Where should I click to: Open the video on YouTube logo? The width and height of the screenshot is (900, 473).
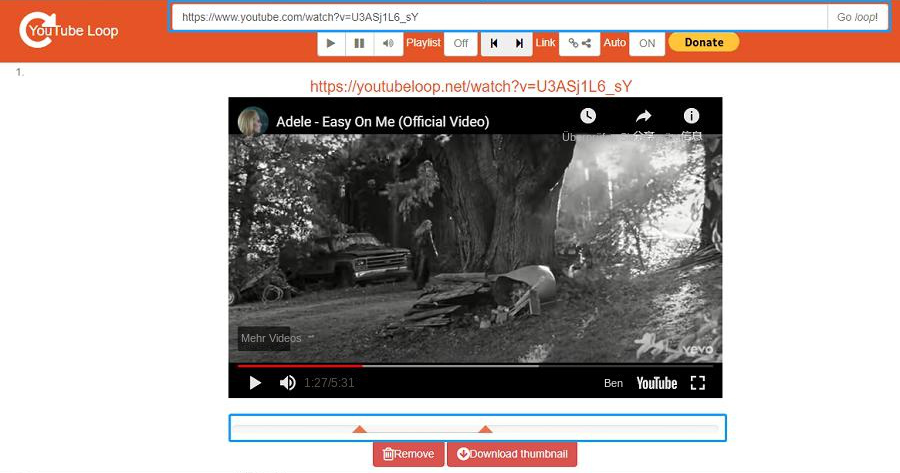pos(657,383)
